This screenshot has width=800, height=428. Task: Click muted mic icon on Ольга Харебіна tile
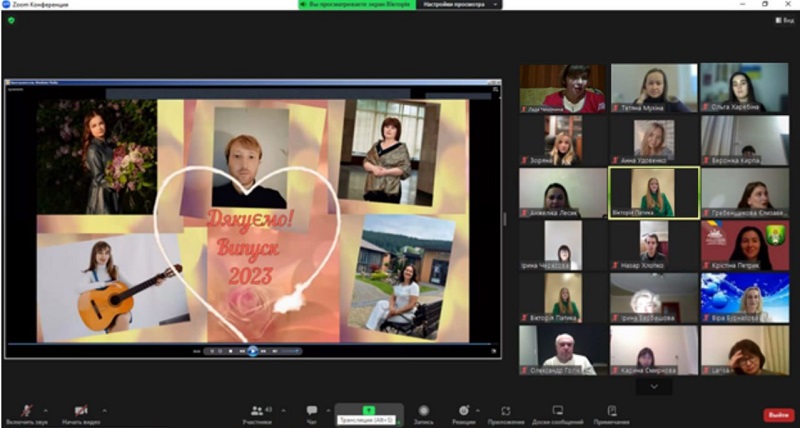tap(706, 108)
